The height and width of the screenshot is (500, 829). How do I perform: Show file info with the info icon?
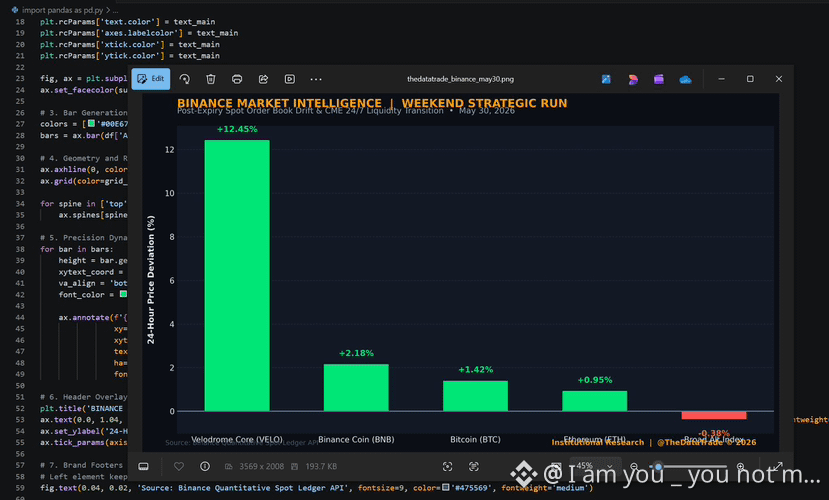205,466
